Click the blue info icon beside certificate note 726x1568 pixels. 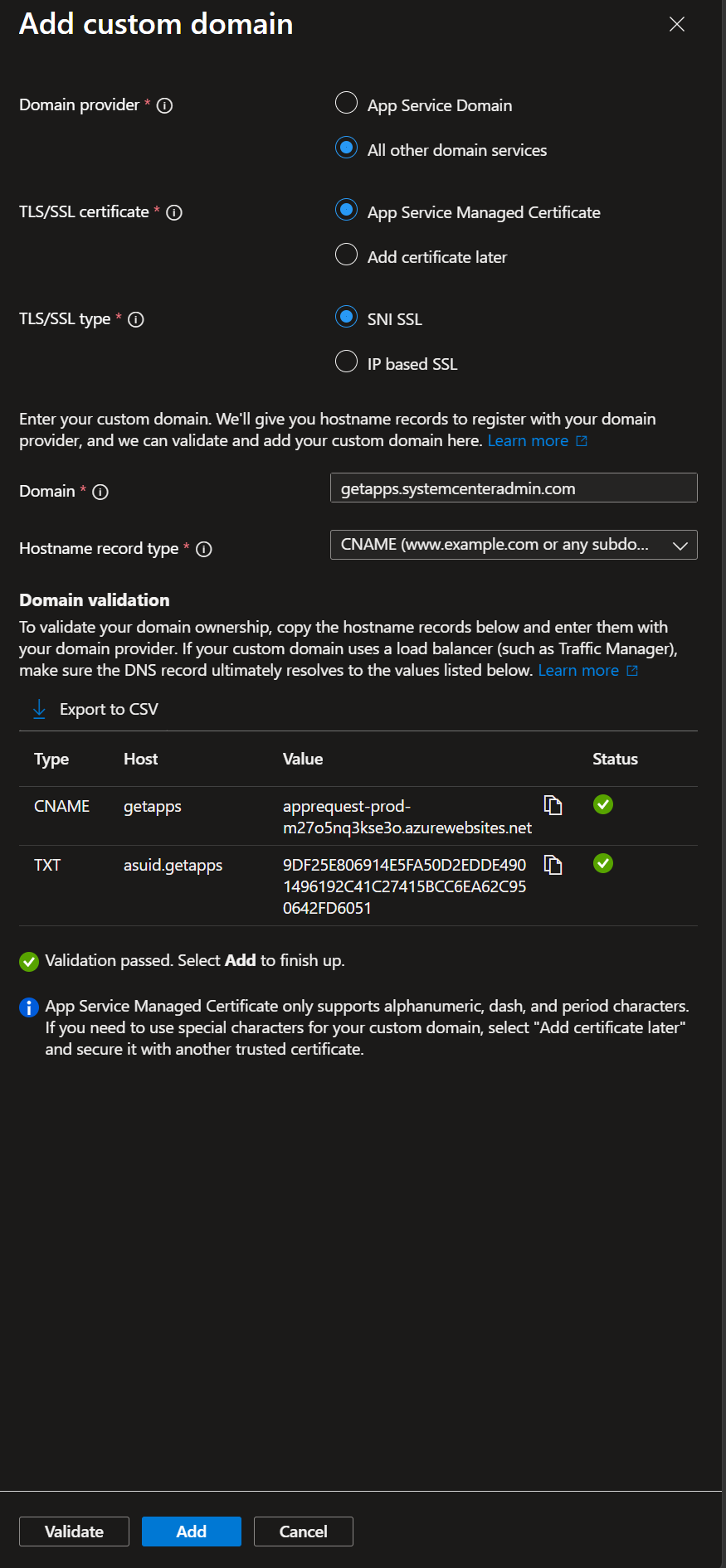[29, 1007]
